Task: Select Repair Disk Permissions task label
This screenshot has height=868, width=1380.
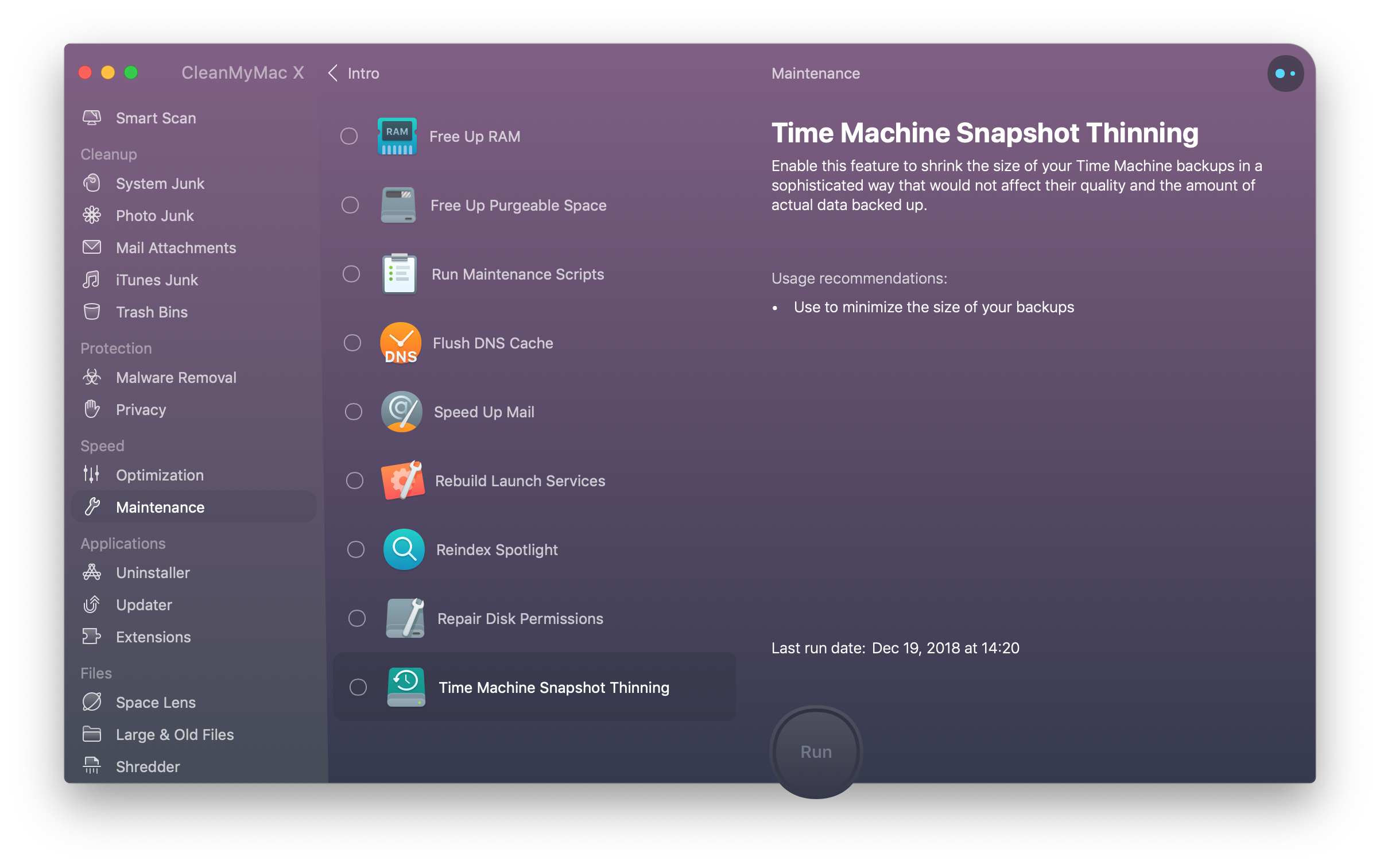Action: [521, 619]
